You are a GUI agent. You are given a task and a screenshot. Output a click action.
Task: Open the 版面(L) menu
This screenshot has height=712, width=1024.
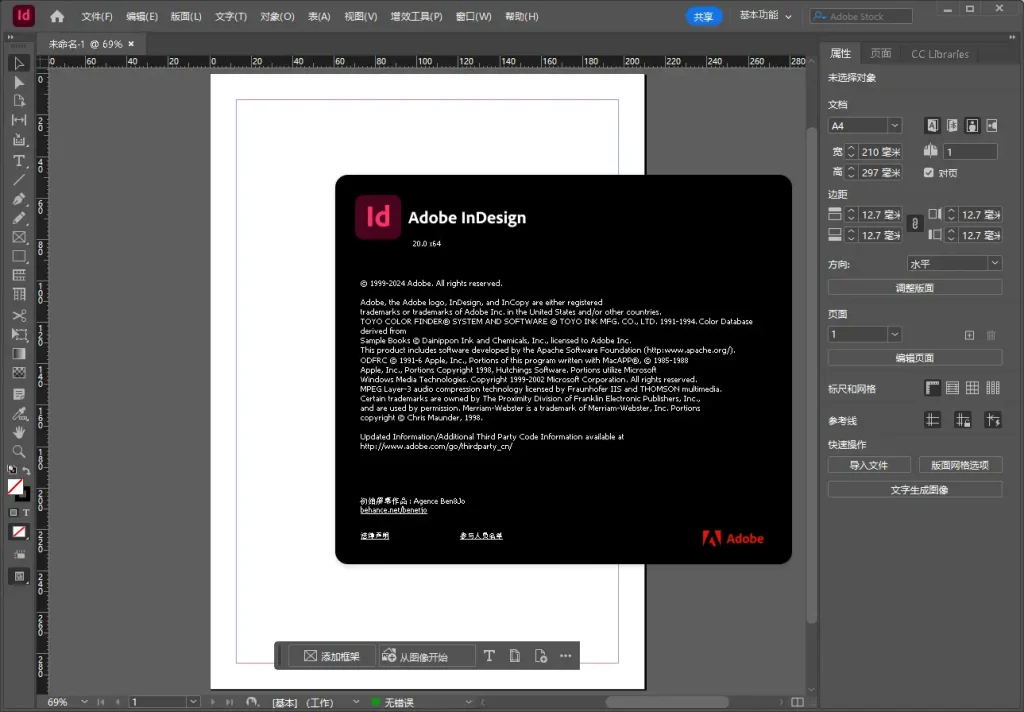coord(186,16)
